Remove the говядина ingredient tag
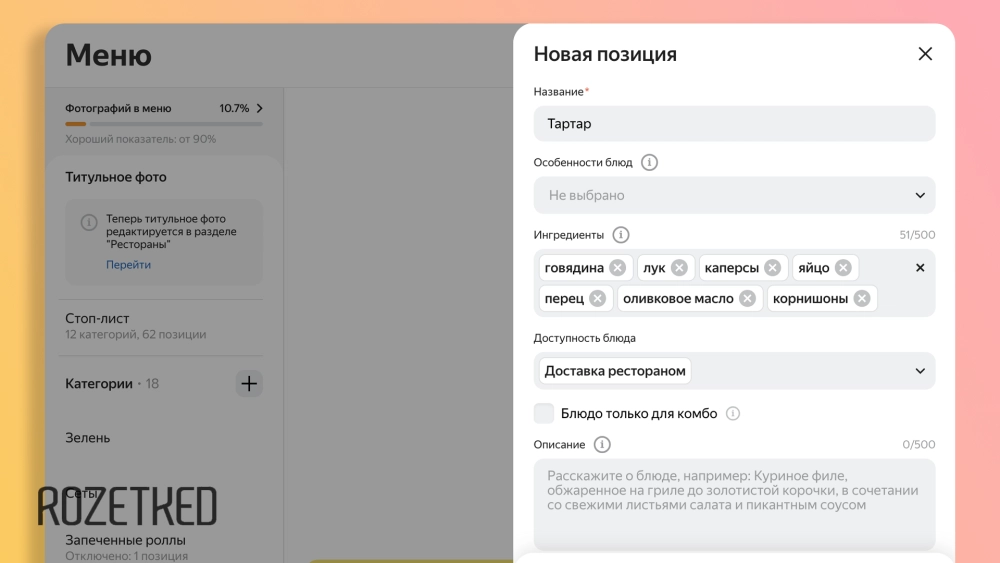 (617, 268)
